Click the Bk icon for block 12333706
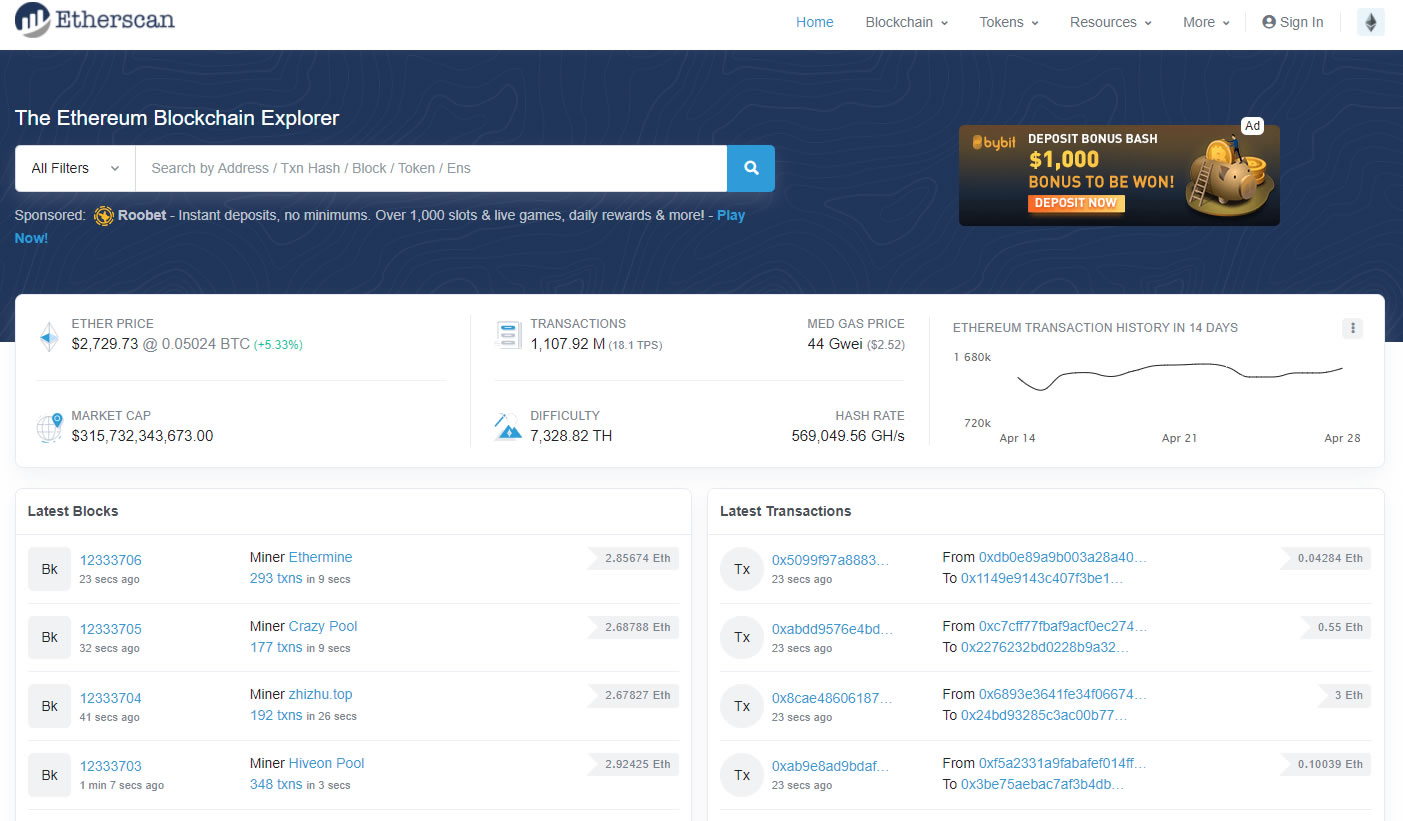1403x821 pixels. (x=49, y=568)
